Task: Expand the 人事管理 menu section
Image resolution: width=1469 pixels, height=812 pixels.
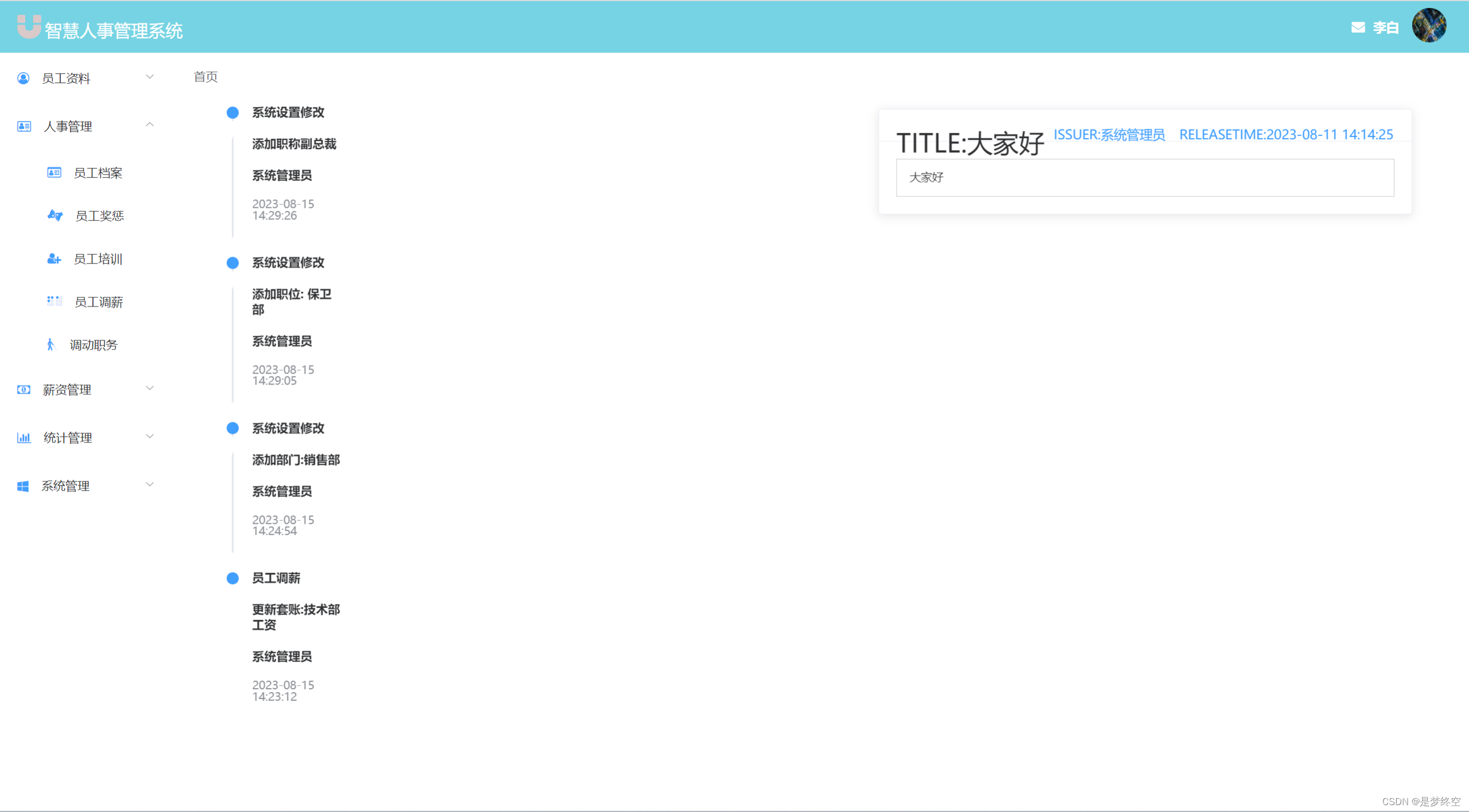Action: pyautogui.click(x=85, y=126)
